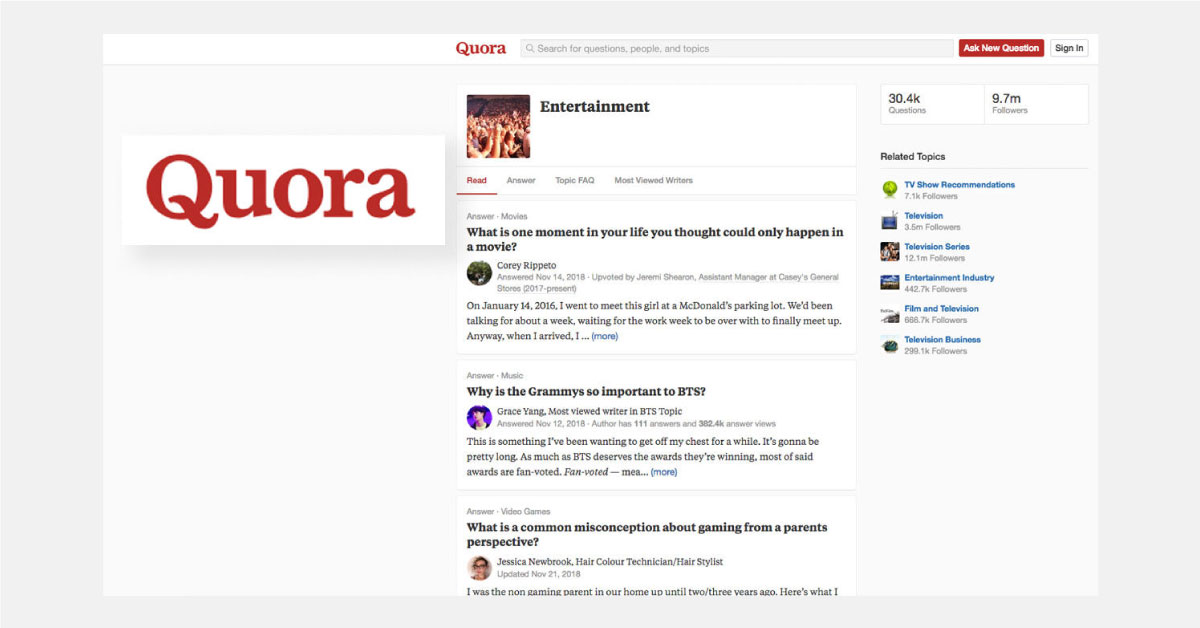Focus the search questions, people, topics field
Viewport: 1200px width, 628px height.
coord(737,48)
